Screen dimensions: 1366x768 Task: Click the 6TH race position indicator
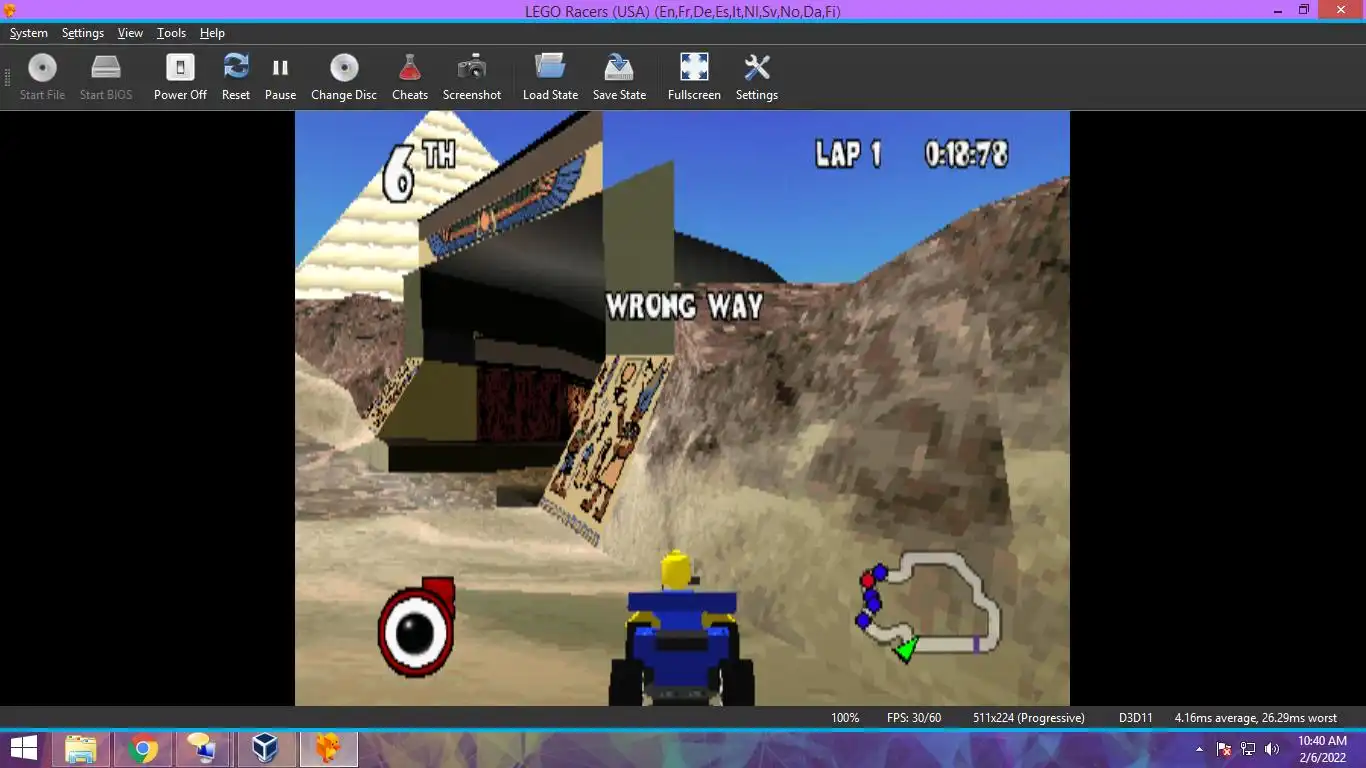click(419, 171)
